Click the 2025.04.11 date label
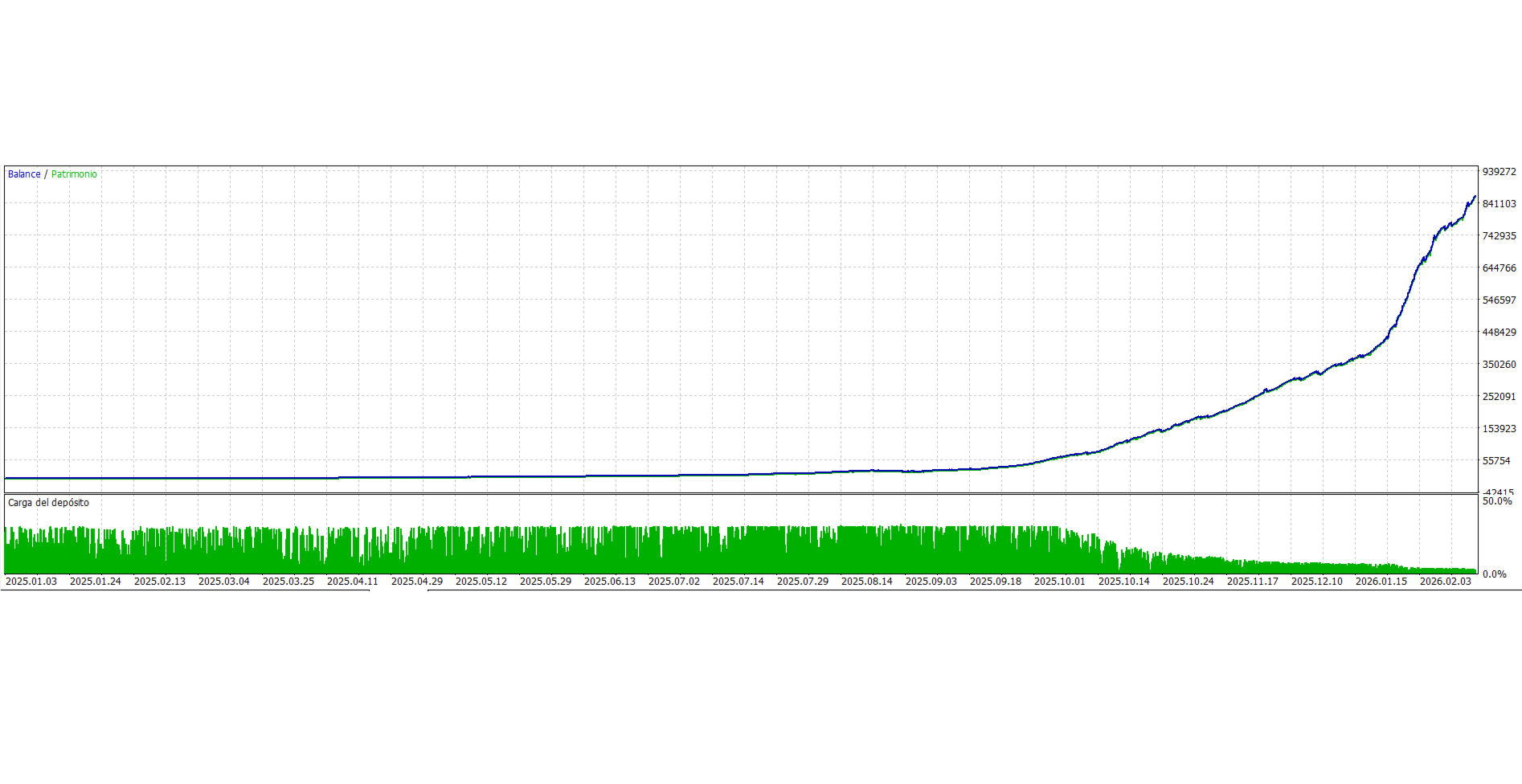The width and height of the screenshot is (1522, 784). click(353, 582)
